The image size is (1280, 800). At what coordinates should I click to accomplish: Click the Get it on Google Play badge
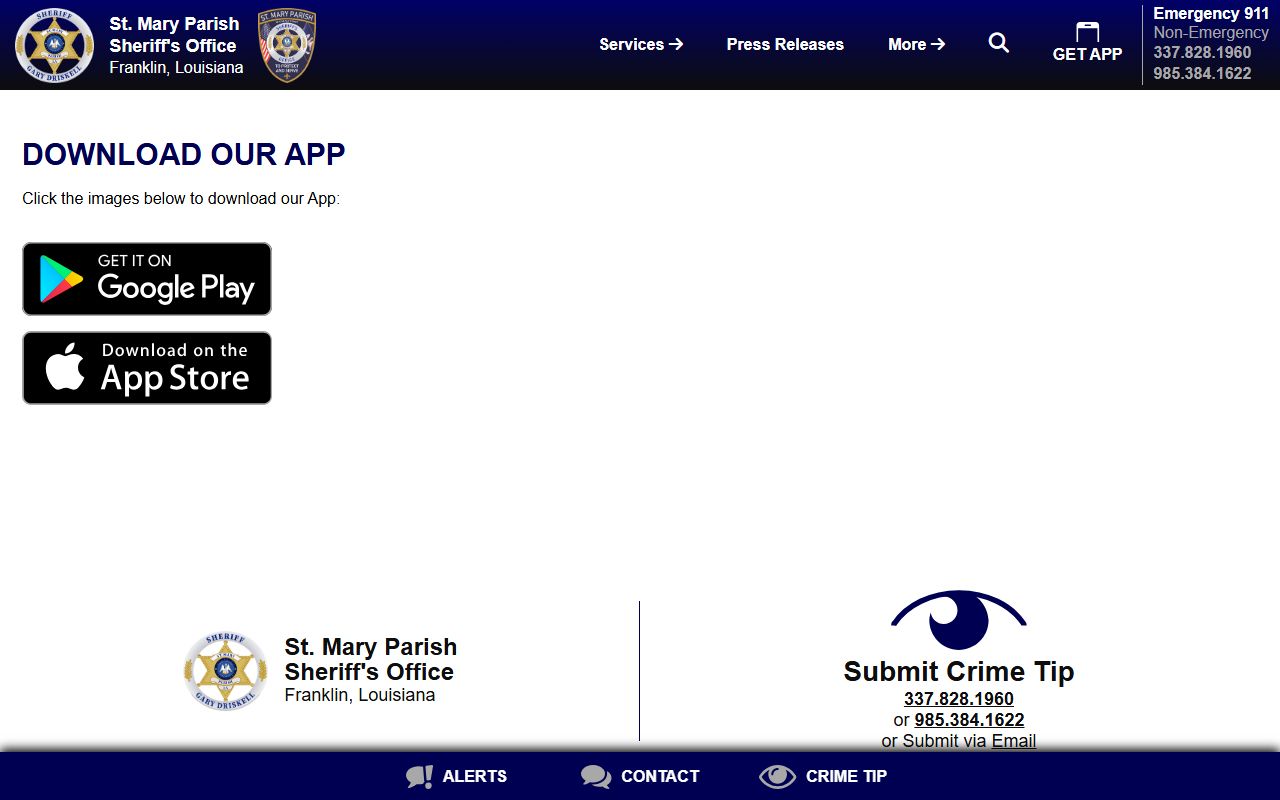click(x=147, y=279)
